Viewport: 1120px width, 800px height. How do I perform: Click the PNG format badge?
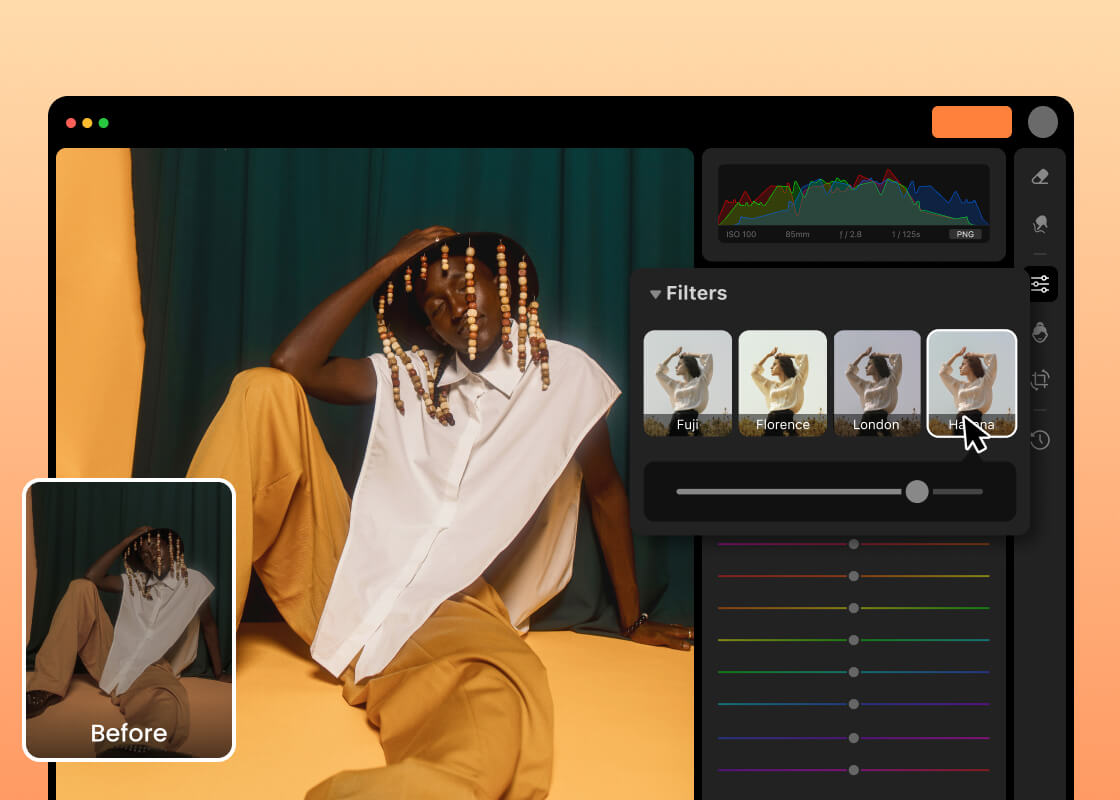[965, 234]
